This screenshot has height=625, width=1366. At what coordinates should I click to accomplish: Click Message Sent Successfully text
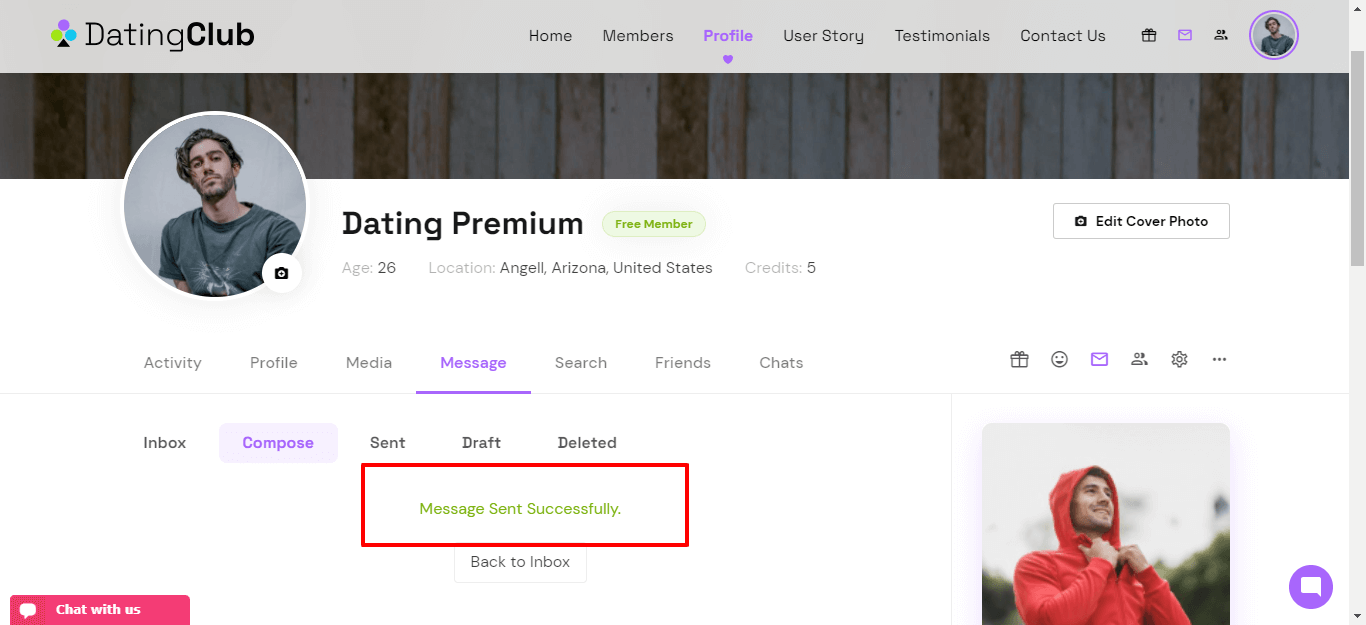point(520,509)
